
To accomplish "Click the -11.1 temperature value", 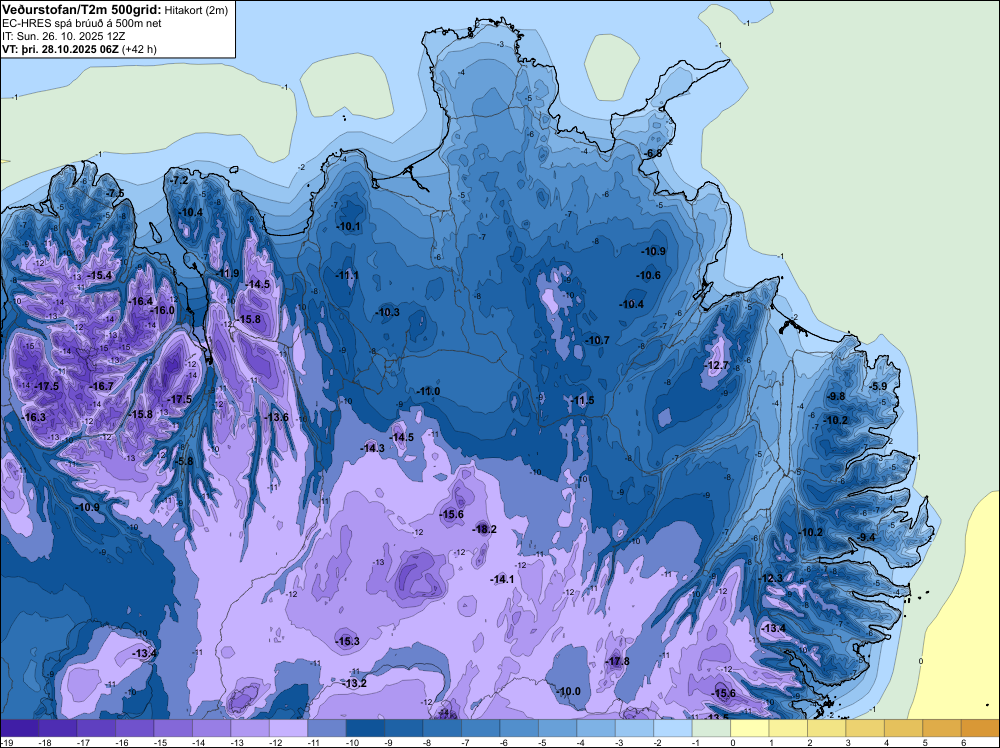I will 347,275.
